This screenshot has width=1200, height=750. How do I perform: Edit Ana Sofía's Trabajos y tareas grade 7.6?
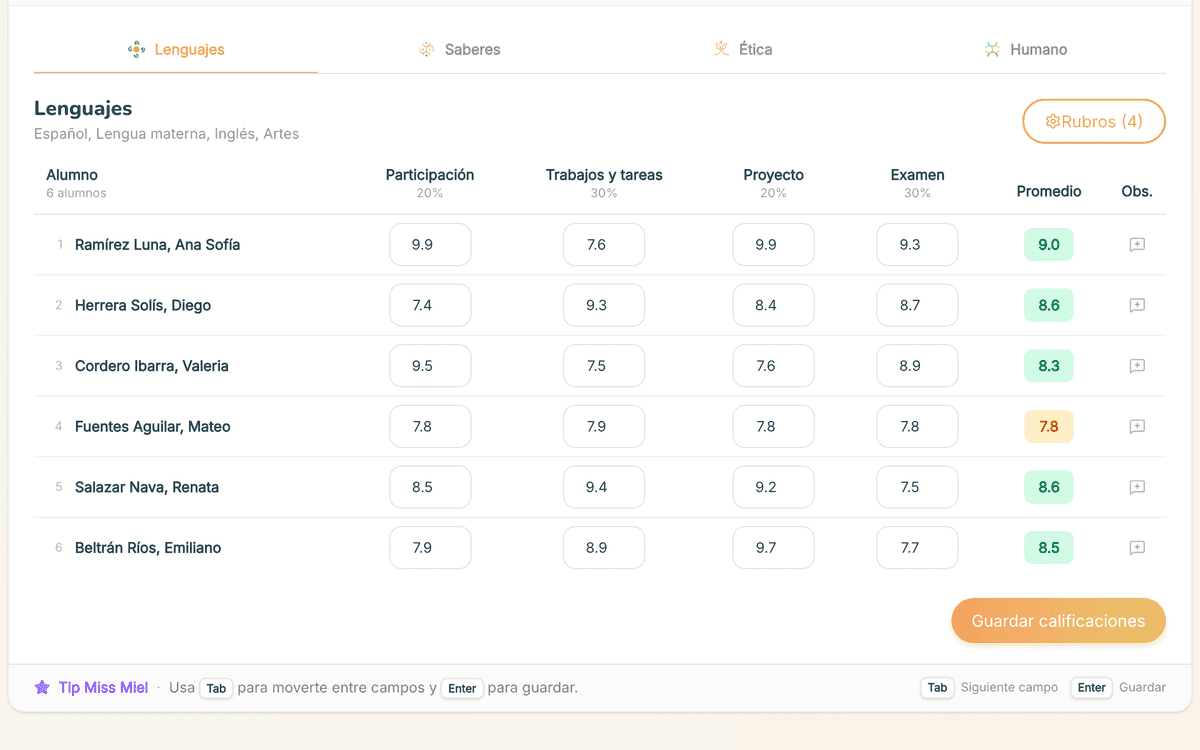(604, 245)
